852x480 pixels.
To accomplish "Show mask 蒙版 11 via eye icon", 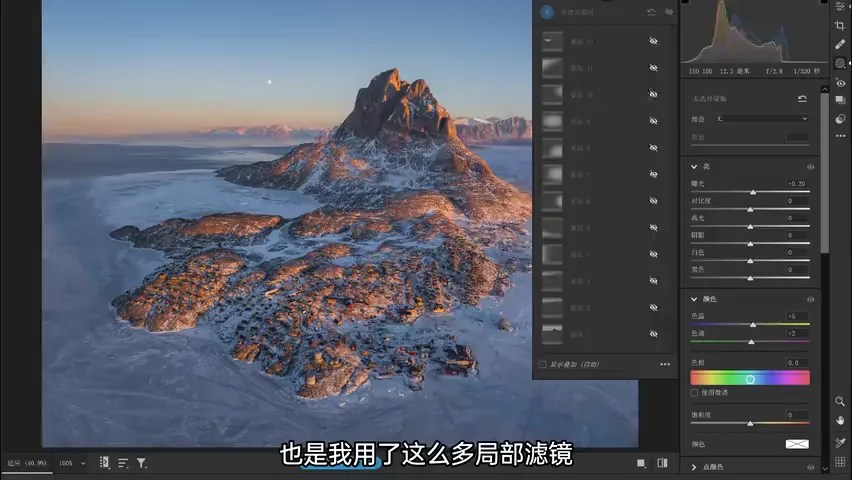I will (x=654, y=68).
